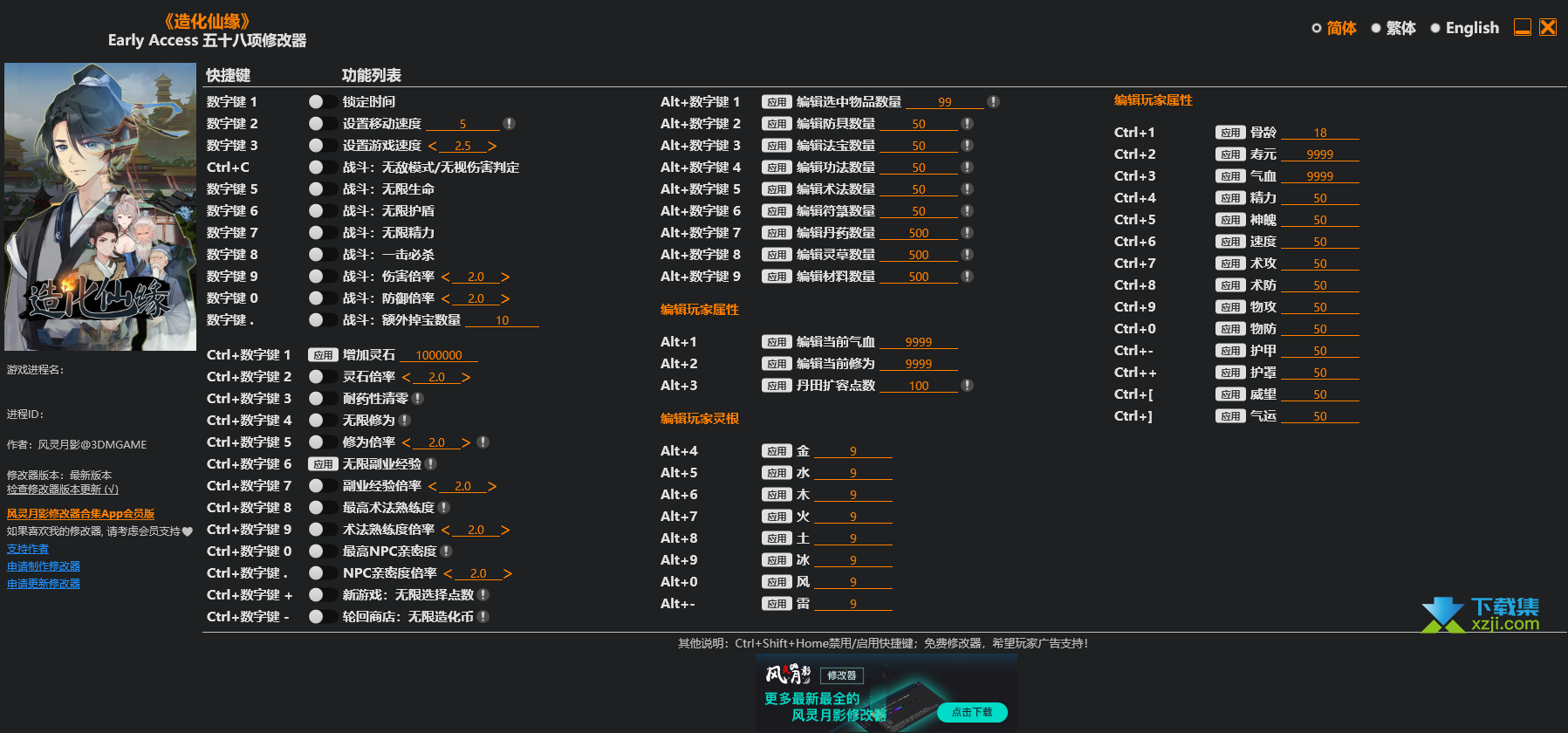This screenshot has width=1568, height=733.
Task: Enable 战斗: 无限生命 toggle
Action: [x=322, y=189]
